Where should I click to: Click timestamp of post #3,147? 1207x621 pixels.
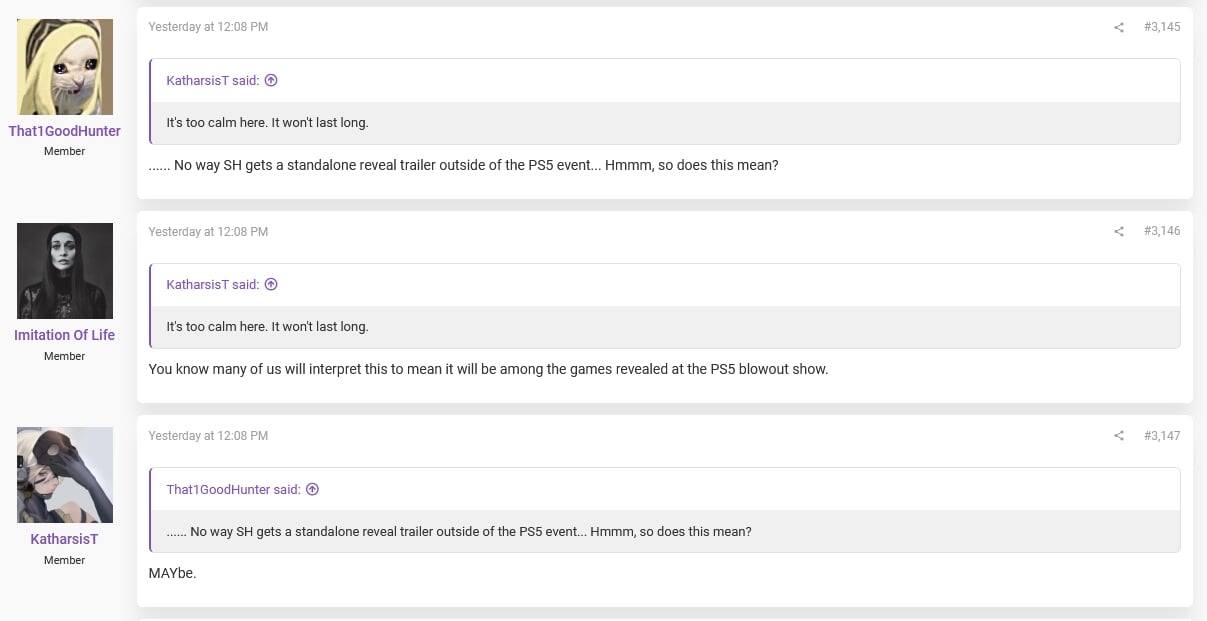coord(208,435)
